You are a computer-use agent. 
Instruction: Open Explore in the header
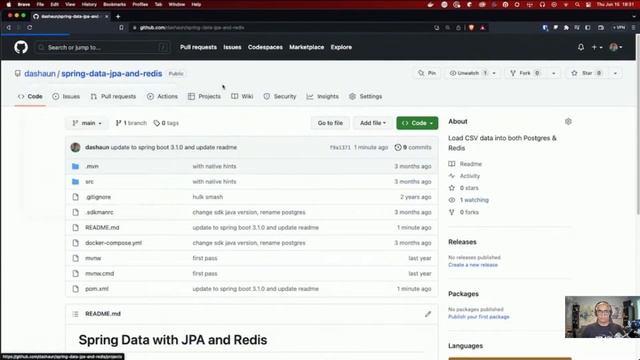[341, 47]
